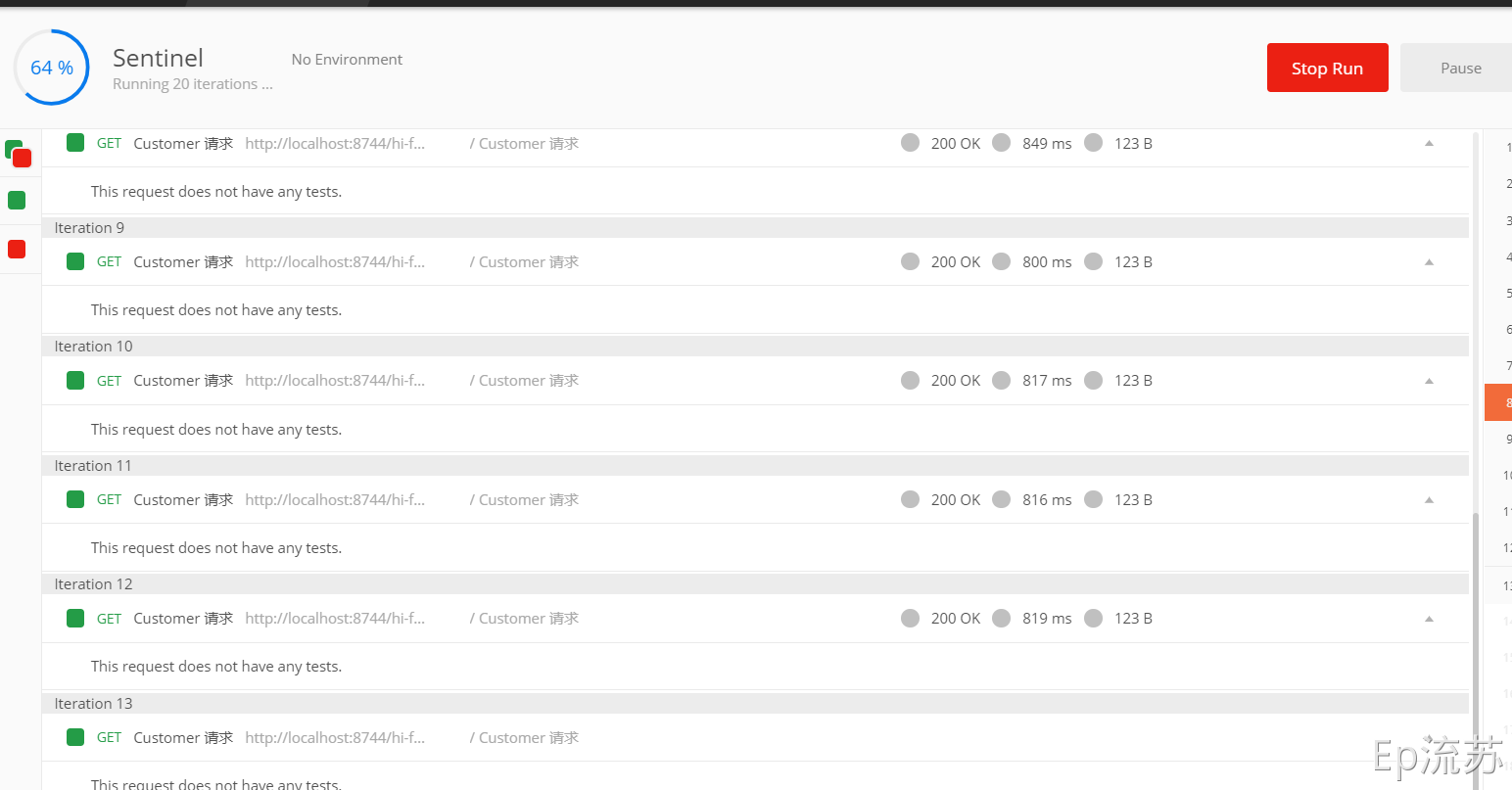Filter failed results with red square icon
Image resolution: width=1512 pixels, height=790 pixels.
tap(17, 250)
